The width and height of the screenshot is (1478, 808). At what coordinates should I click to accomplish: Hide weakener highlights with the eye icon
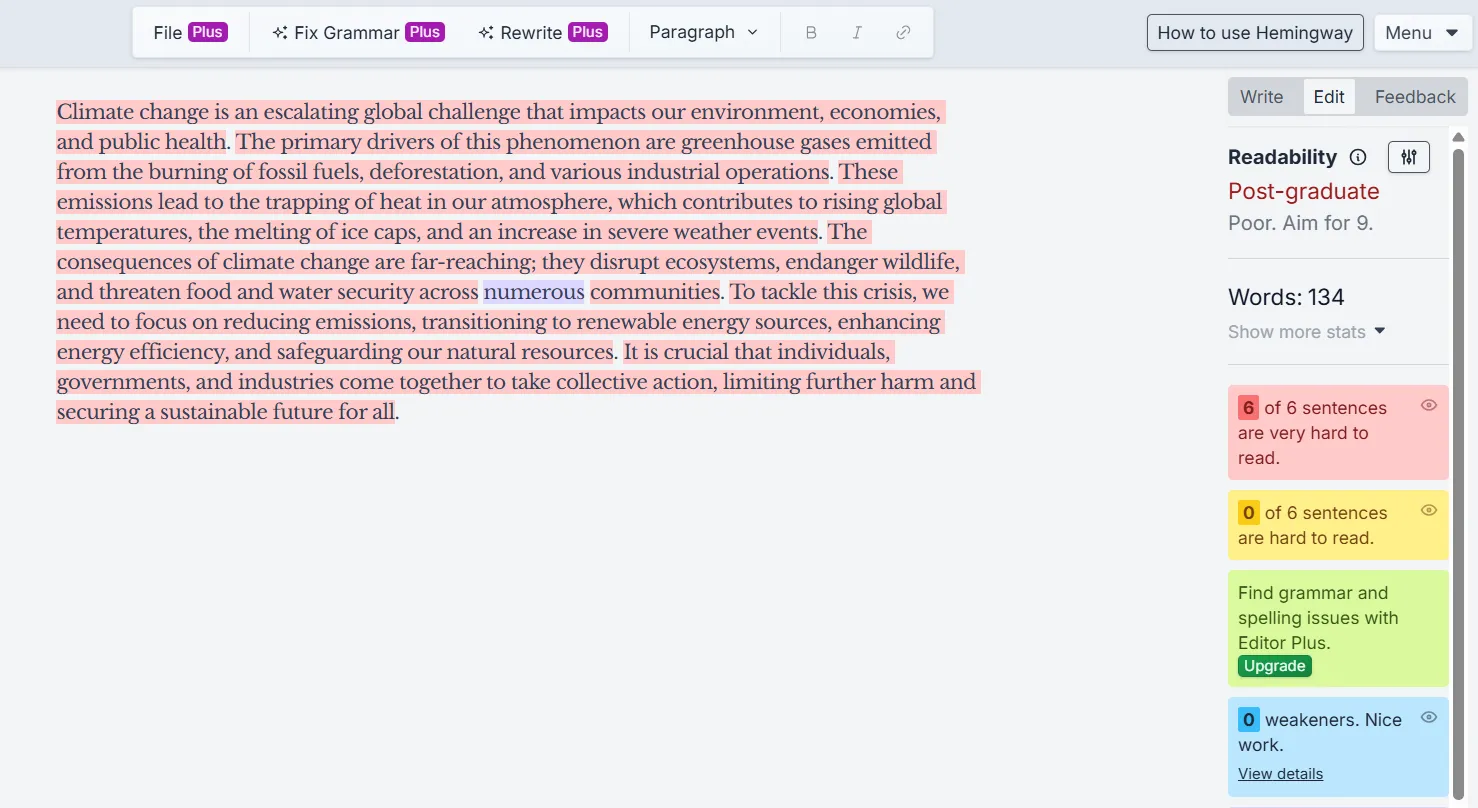1428,717
